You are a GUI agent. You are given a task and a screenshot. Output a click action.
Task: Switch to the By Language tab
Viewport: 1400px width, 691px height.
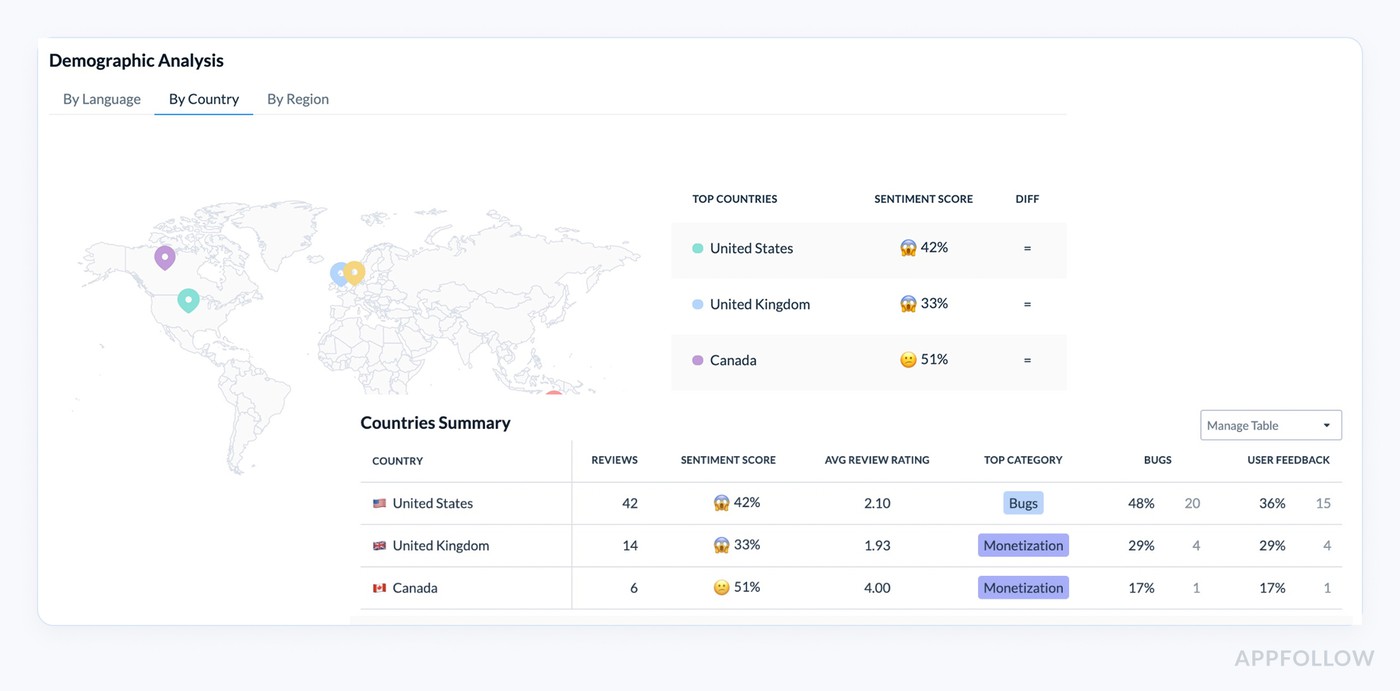click(x=101, y=98)
